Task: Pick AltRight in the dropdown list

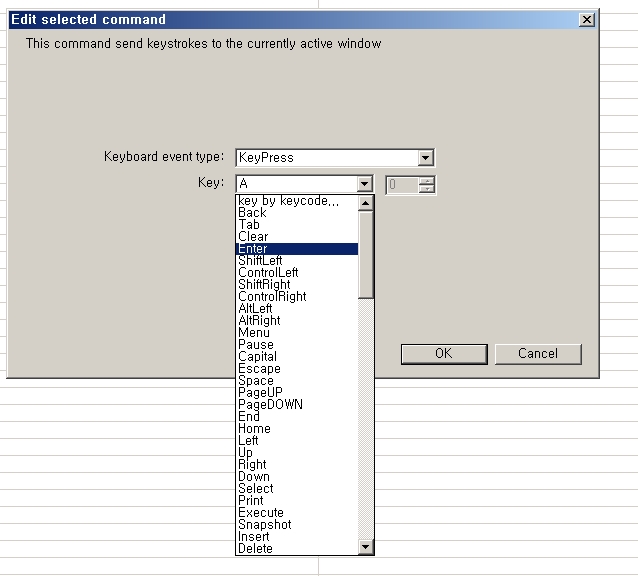Action: pyautogui.click(x=297, y=321)
